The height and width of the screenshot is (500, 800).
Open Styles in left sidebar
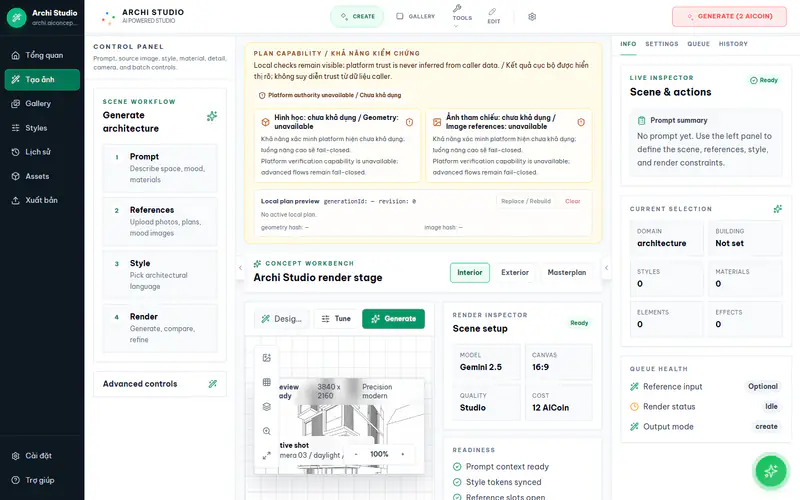point(42,128)
